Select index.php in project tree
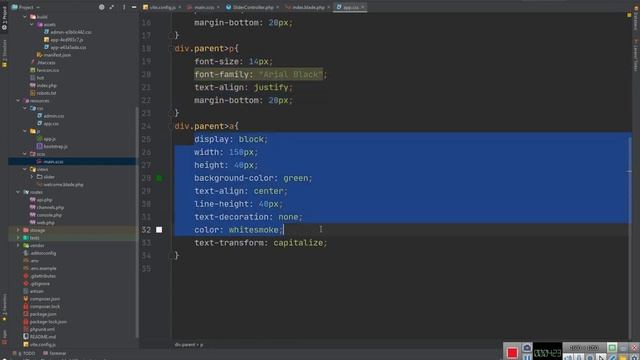Image resolution: width=640 pixels, height=360 pixels. click(43, 86)
